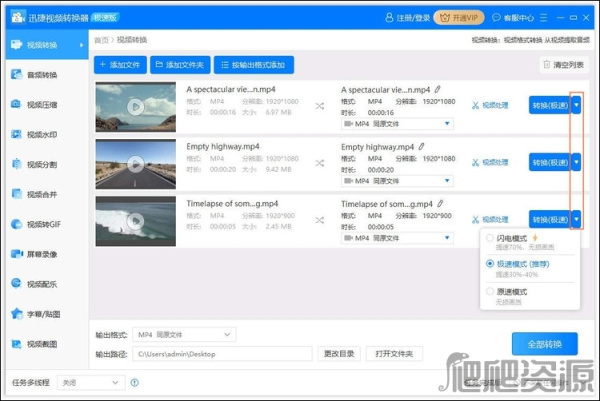Play the Timelapse video thumbnail
The height and width of the screenshot is (401, 600).
pos(136,221)
